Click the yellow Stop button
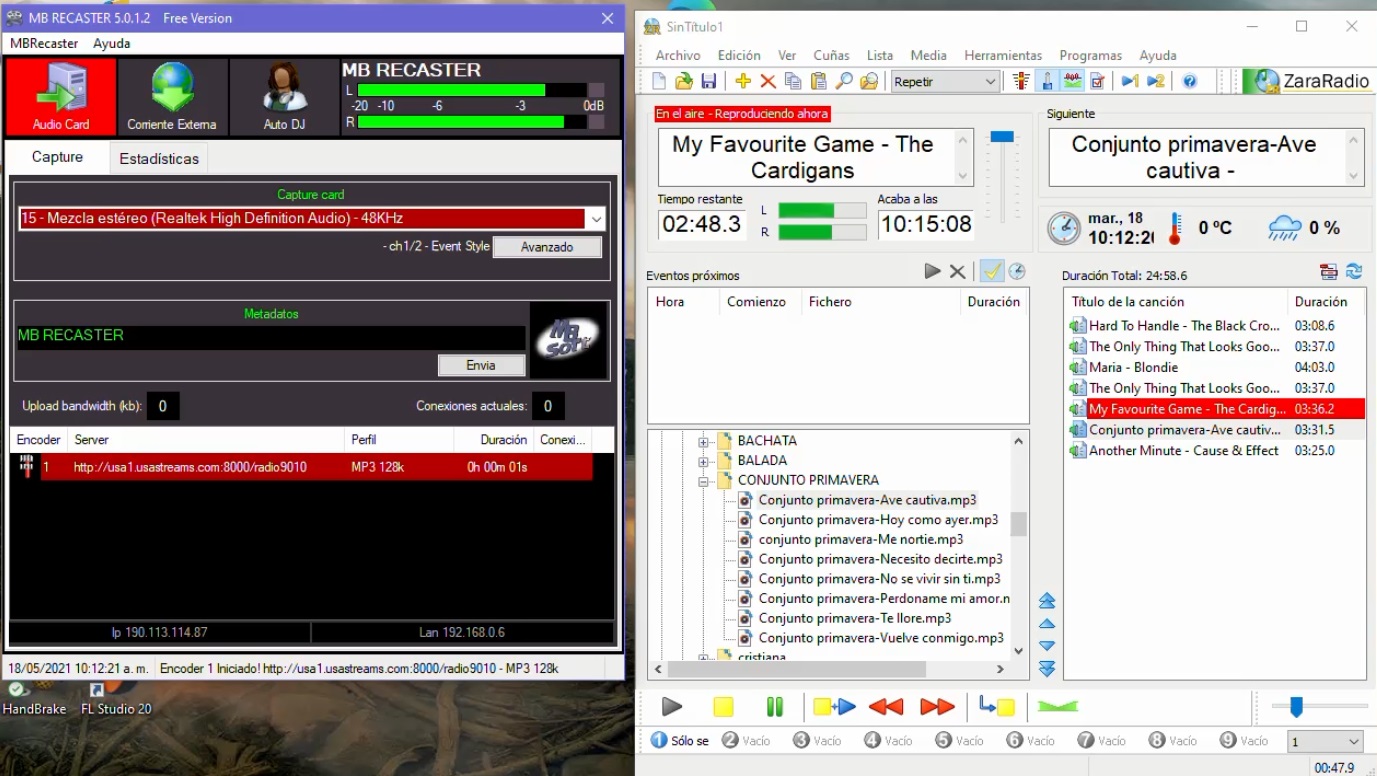Screen dimensions: 1377x776 click(723, 707)
